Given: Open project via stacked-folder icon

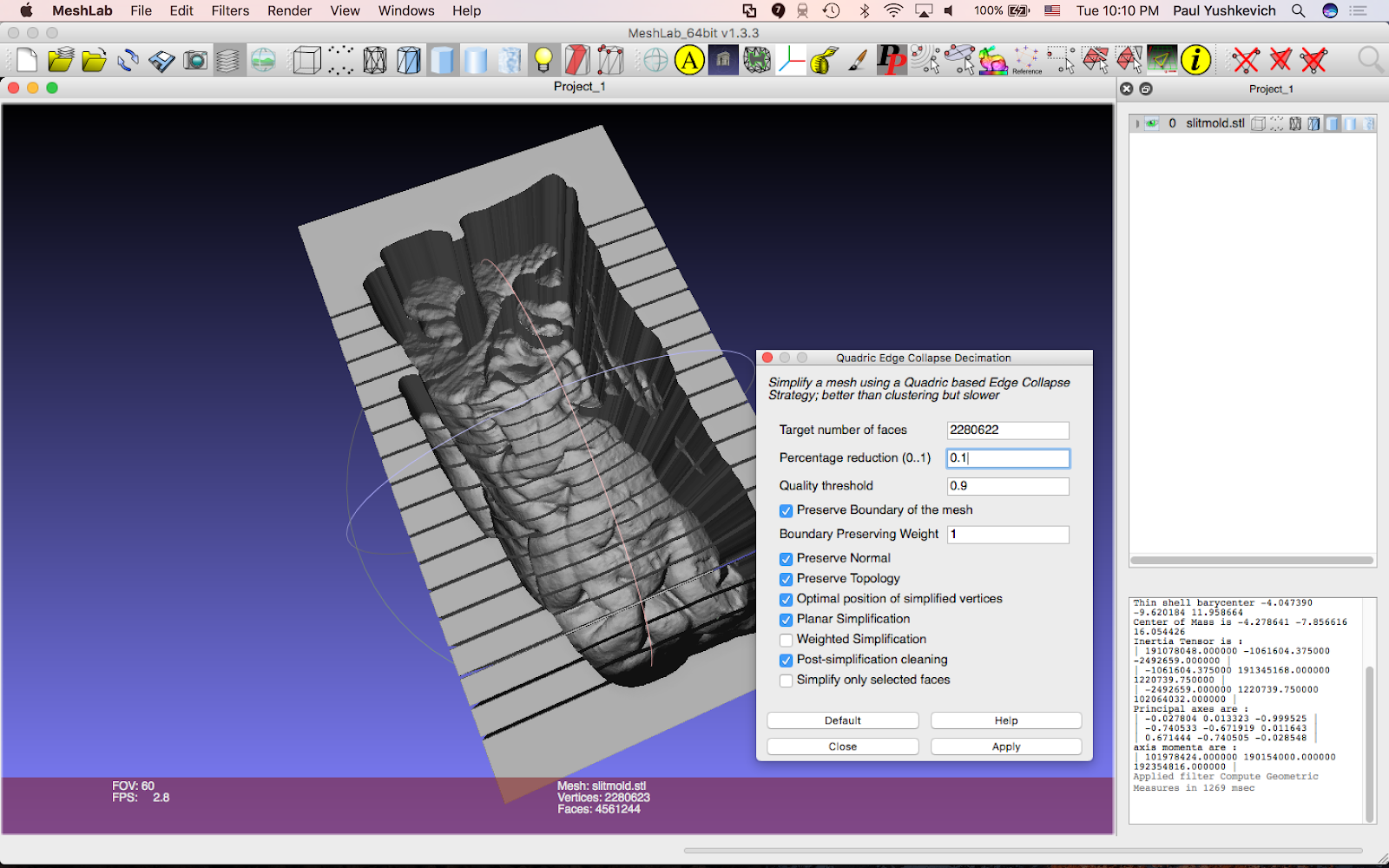Looking at the screenshot, I should pyautogui.click(x=61, y=60).
